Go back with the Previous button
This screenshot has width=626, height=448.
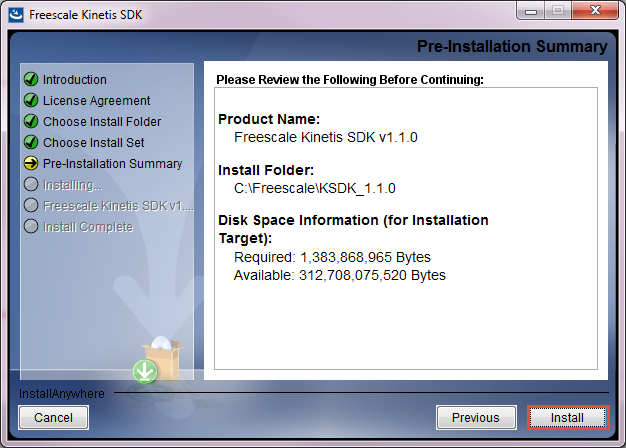[475, 417]
